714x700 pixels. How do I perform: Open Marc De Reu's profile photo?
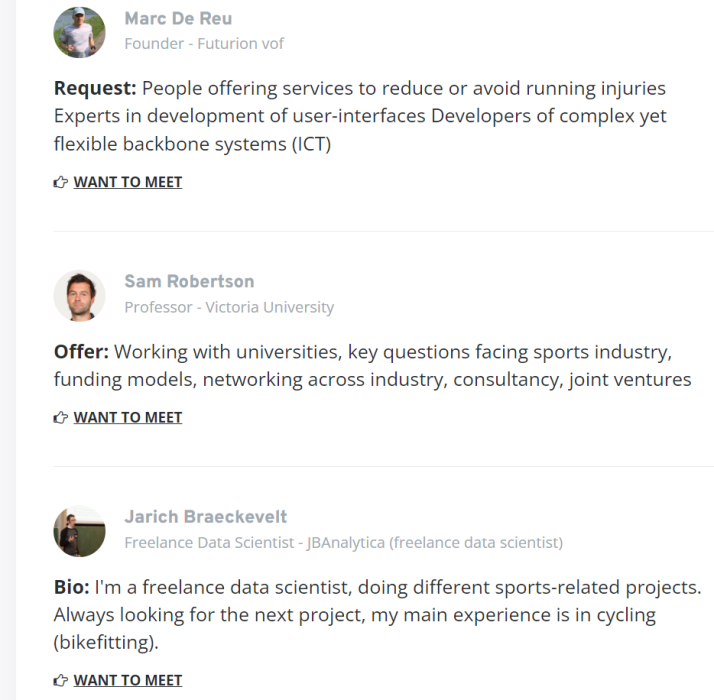click(79, 32)
